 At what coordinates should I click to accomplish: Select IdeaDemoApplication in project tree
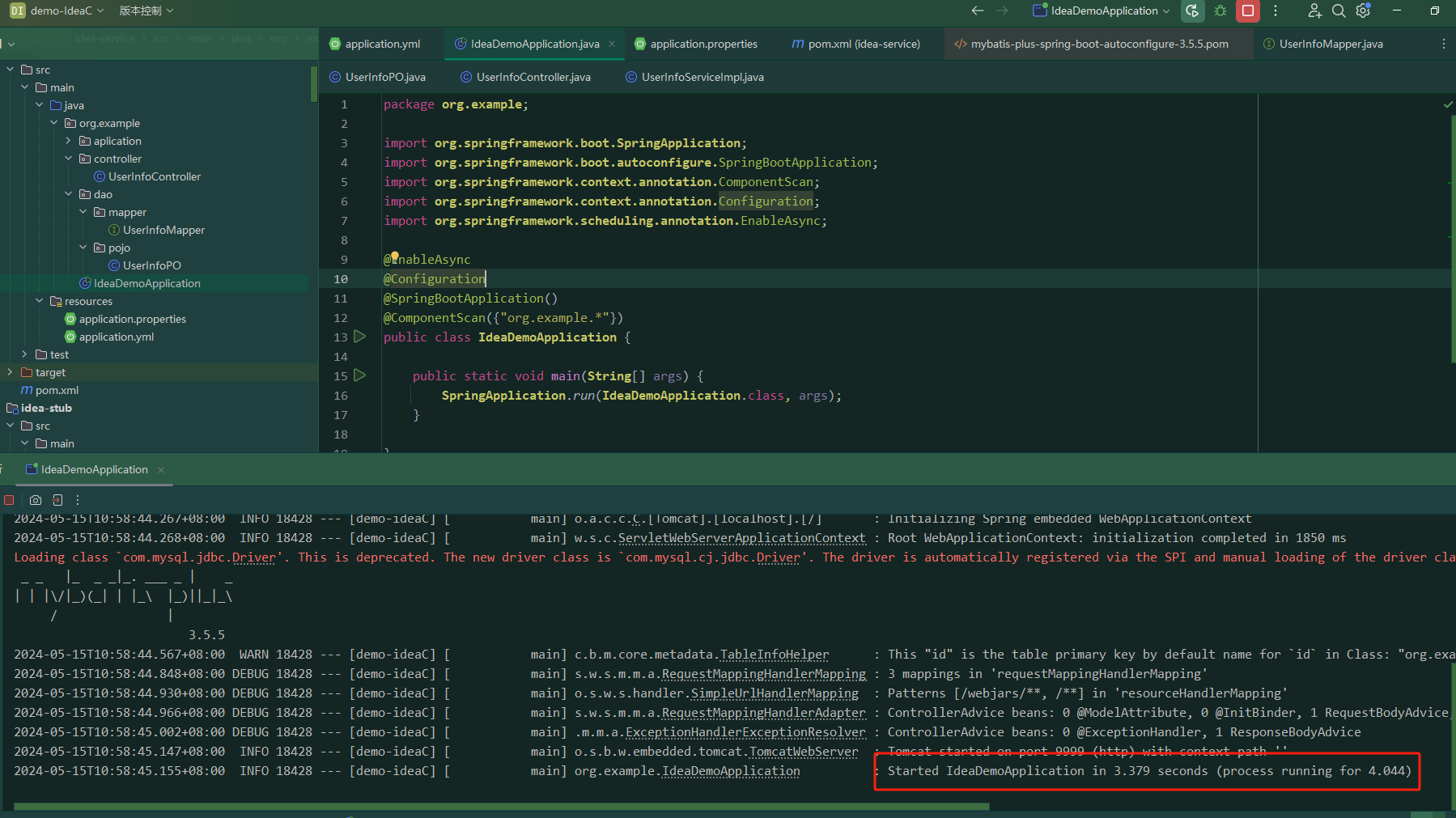coord(147,283)
